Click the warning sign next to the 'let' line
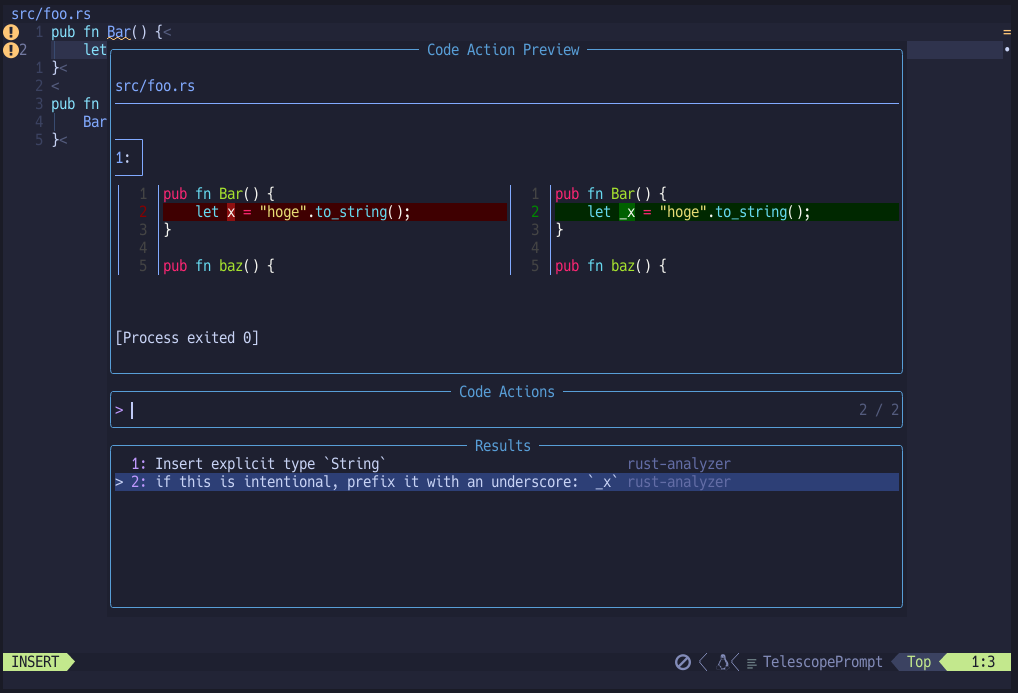 pyautogui.click(x=11, y=50)
